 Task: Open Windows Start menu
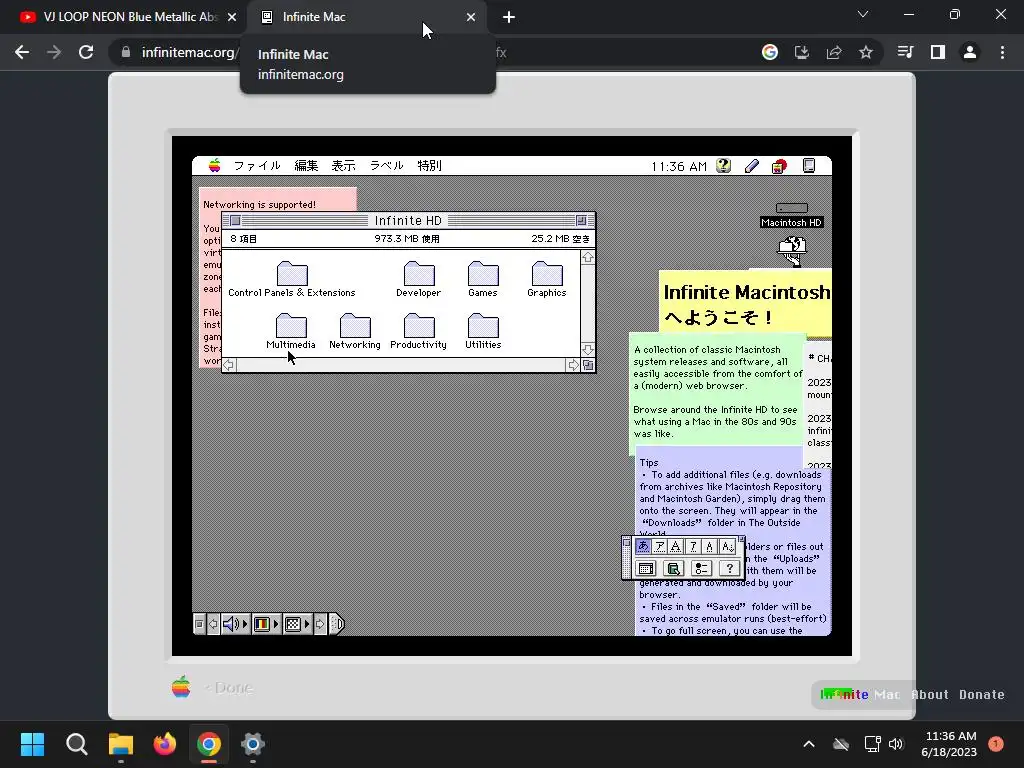tap(32, 744)
